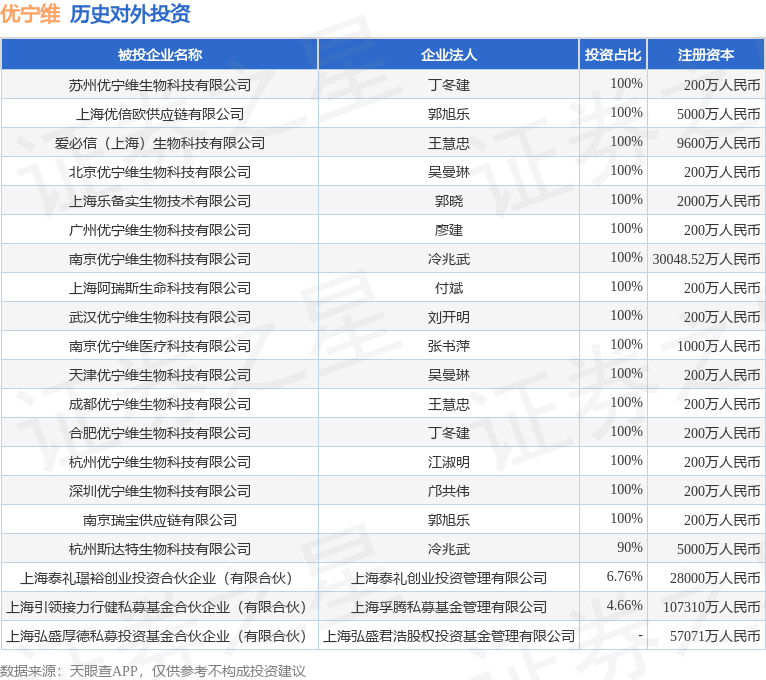766x680 pixels.
Task: Click 上海孚腾私募基金管理有限公司 legal person cell
Action: tap(448, 607)
